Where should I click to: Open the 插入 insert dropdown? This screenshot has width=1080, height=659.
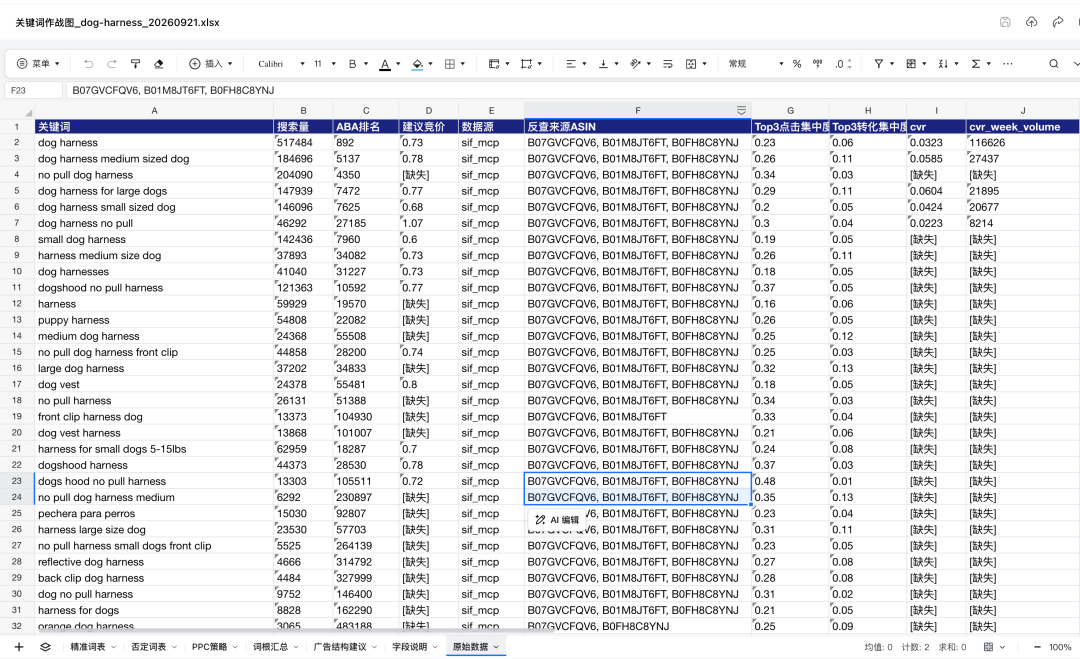(211, 64)
